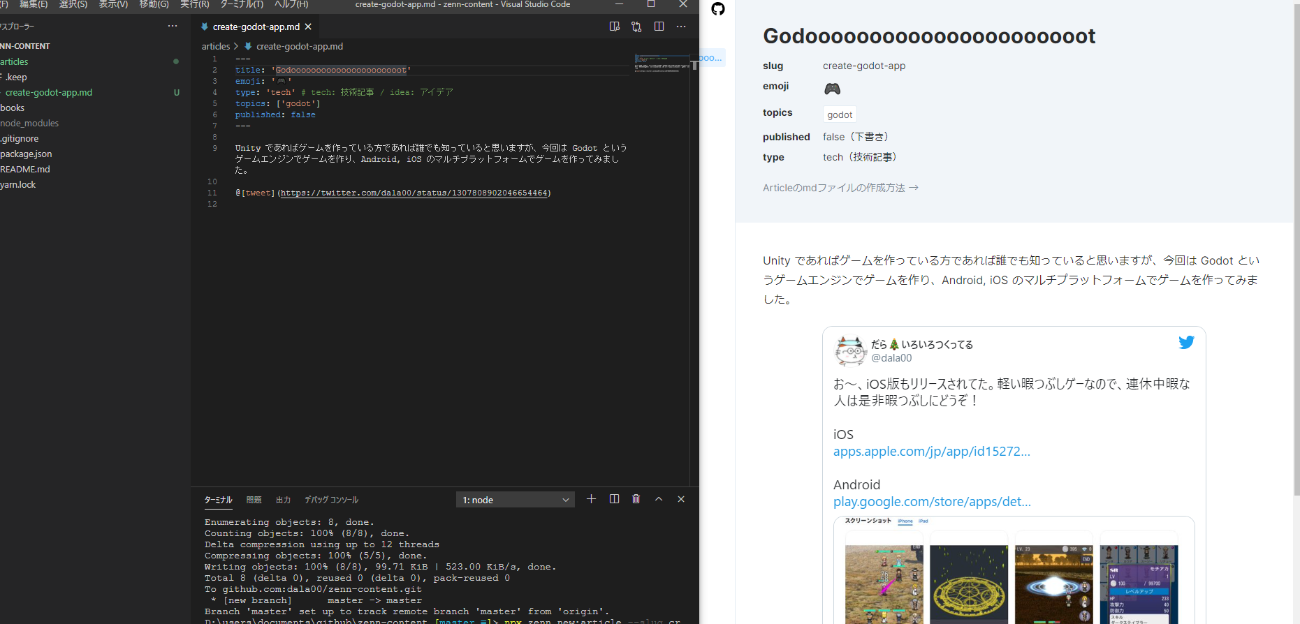Open the play.google.com link in the tweet
Screen dimensions: 1300x624
pos(931,501)
